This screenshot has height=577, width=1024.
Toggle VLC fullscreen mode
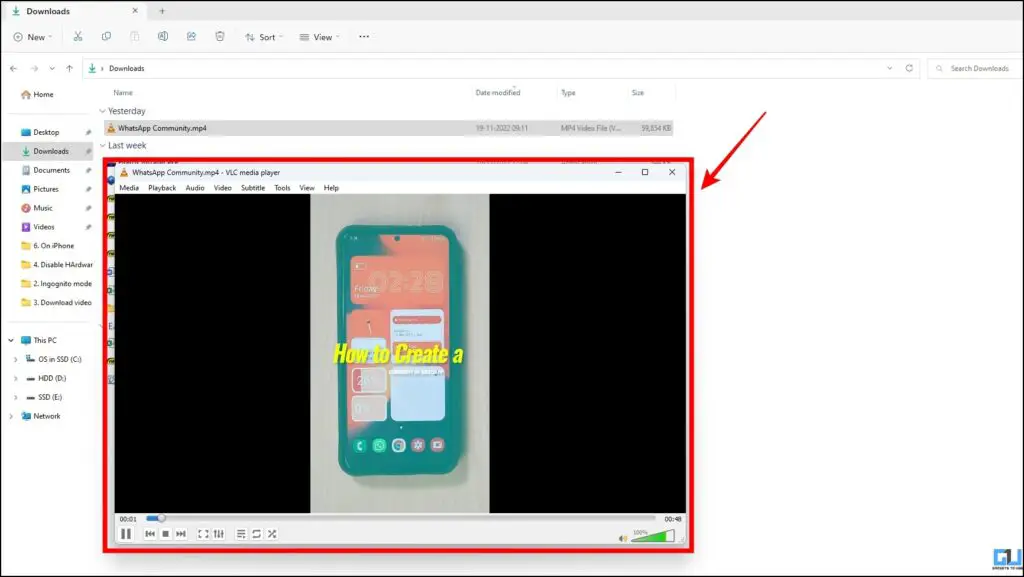pos(203,534)
